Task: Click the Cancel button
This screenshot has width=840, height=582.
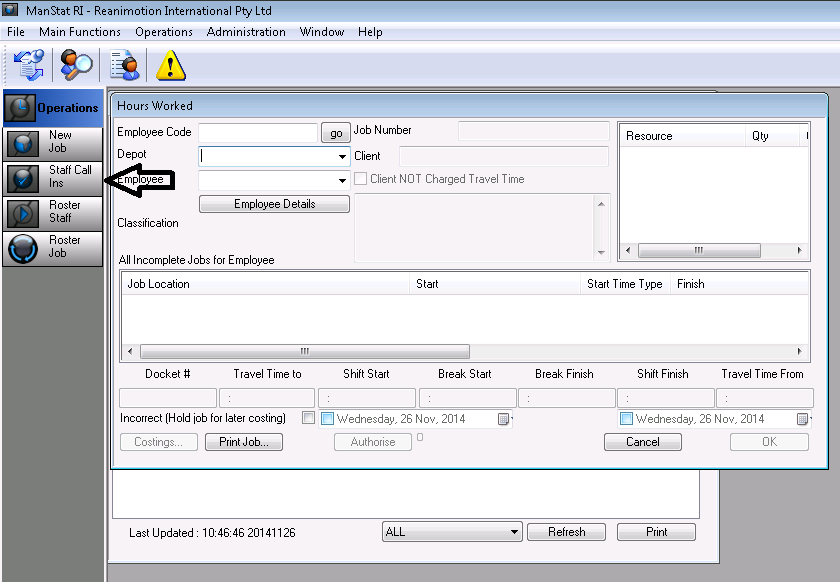Action: tap(643, 442)
